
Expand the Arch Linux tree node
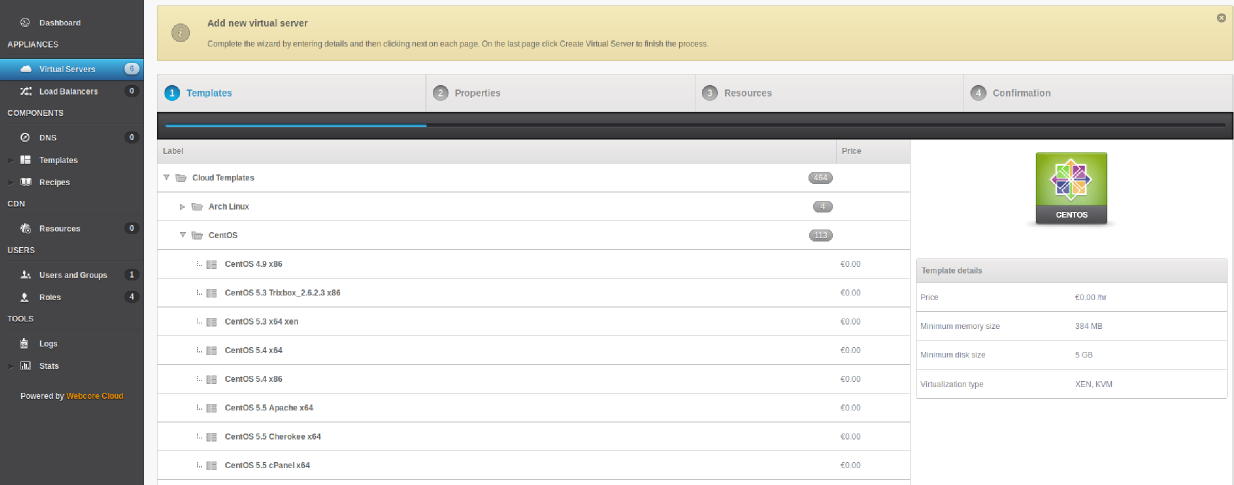click(182, 207)
